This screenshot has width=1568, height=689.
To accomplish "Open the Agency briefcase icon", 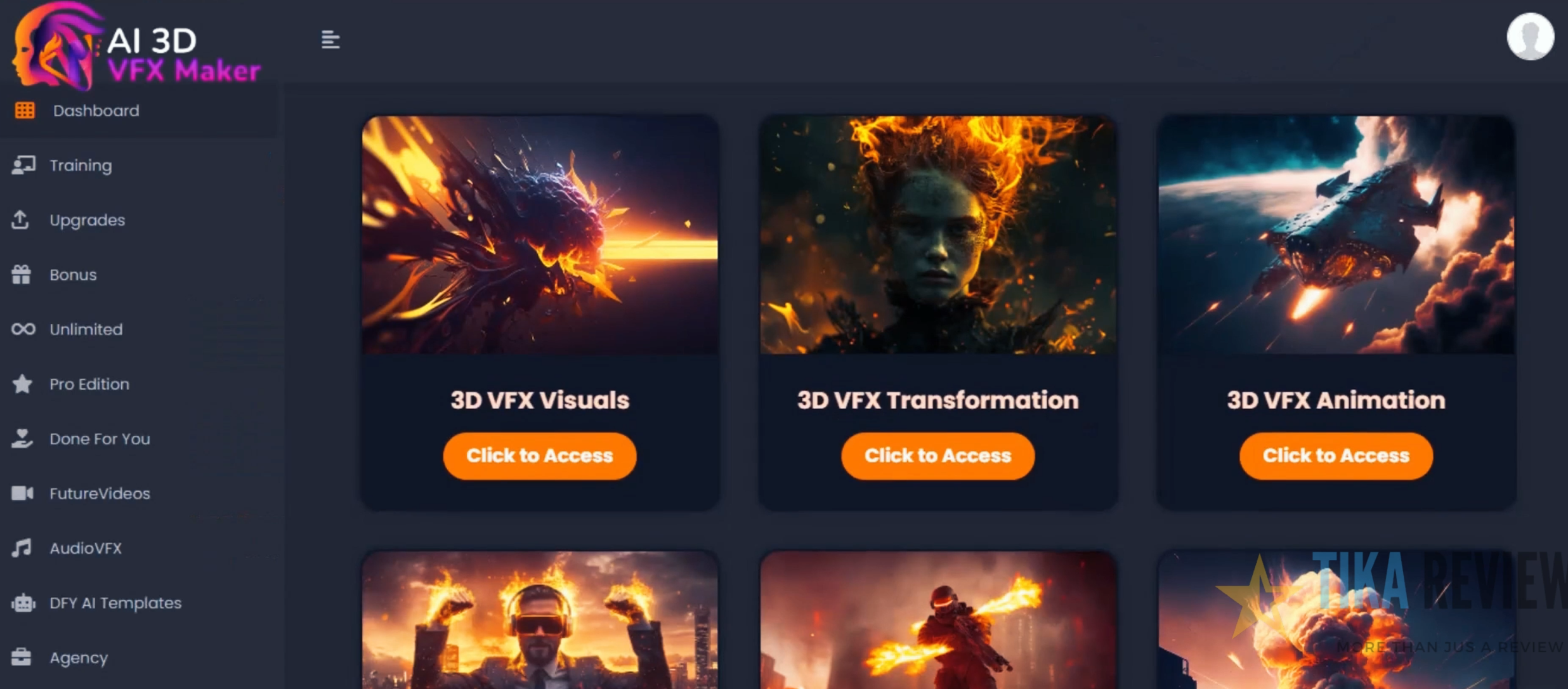I will pos(21,657).
